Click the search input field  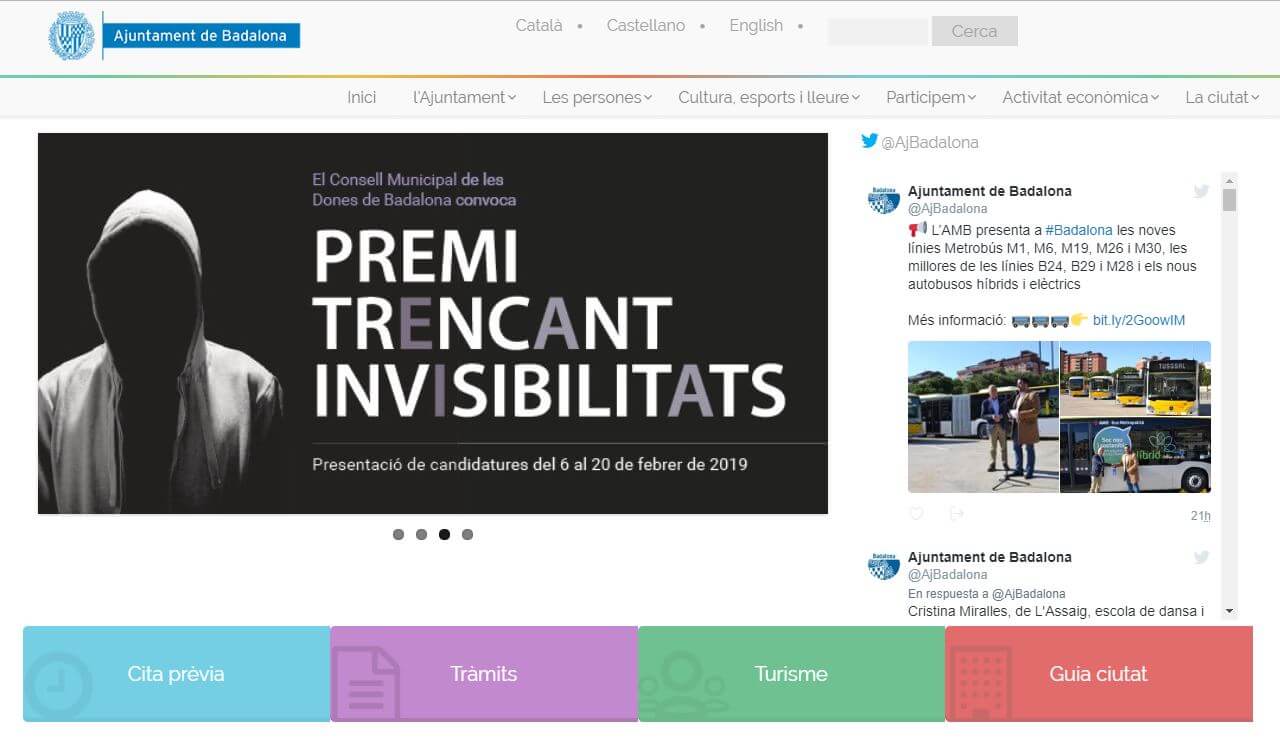878,31
